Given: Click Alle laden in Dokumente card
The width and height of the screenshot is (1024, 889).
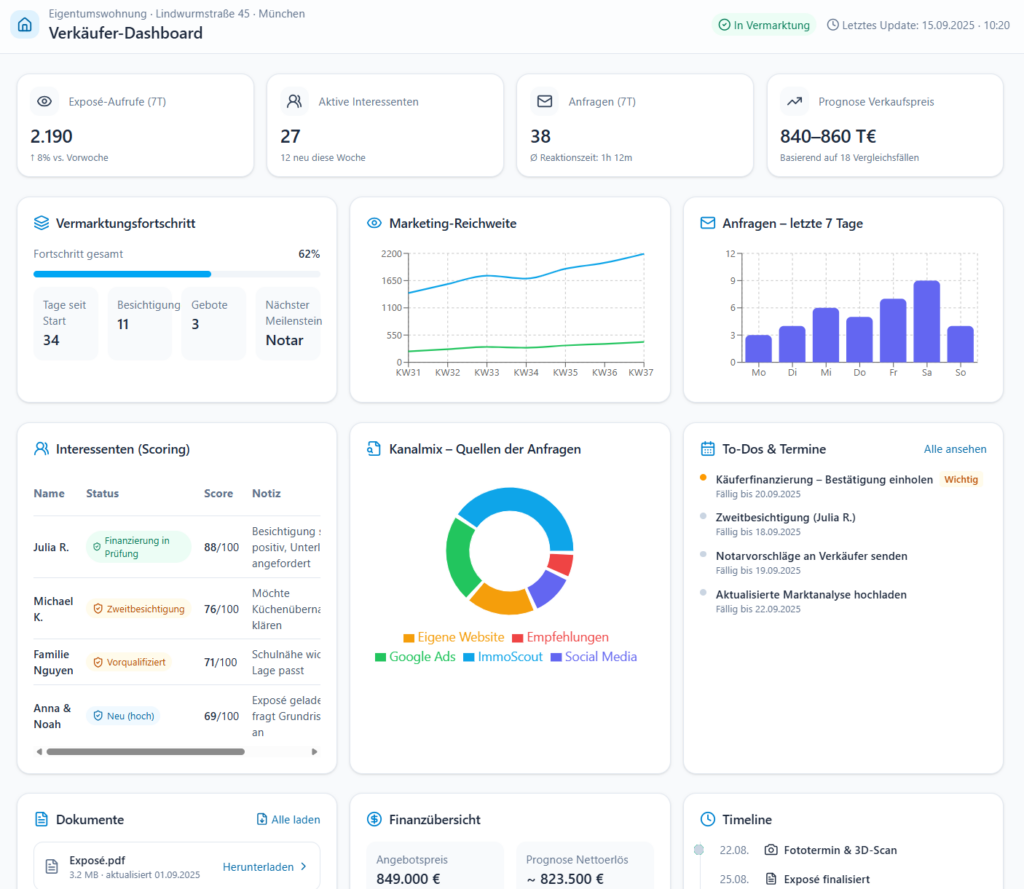Looking at the screenshot, I should point(288,819).
